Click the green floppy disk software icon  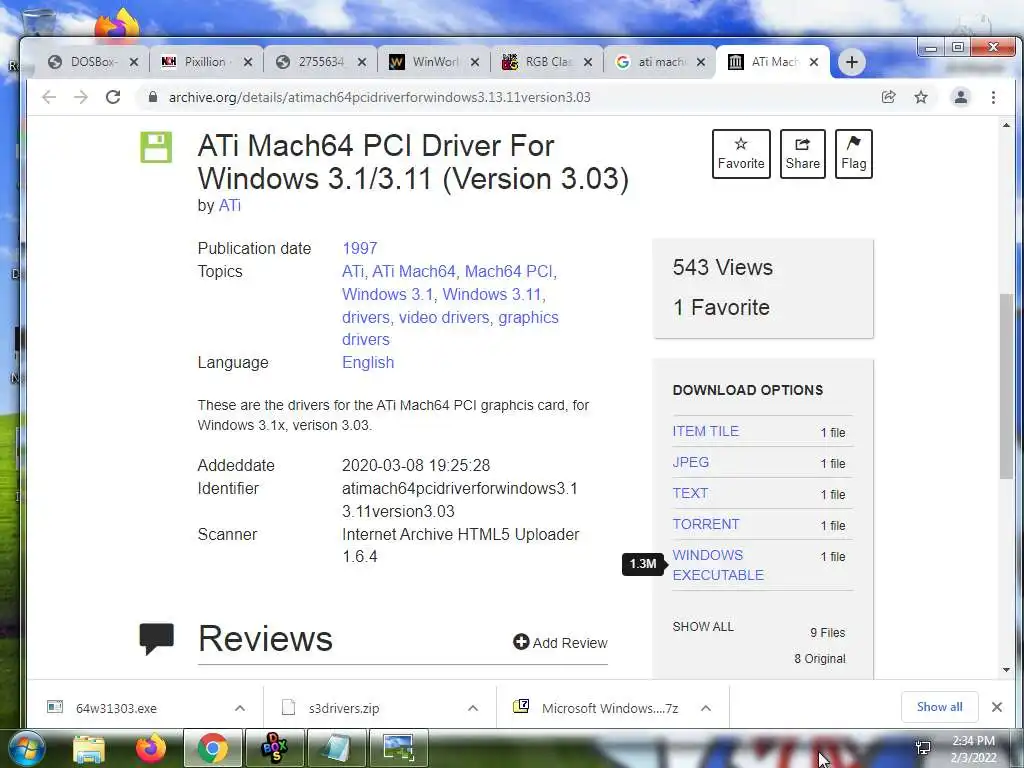click(x=156, y=147)
